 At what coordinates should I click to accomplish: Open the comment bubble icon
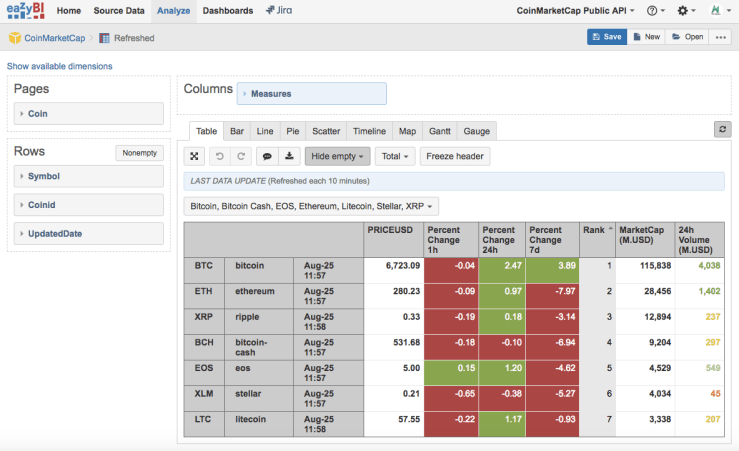267,156
